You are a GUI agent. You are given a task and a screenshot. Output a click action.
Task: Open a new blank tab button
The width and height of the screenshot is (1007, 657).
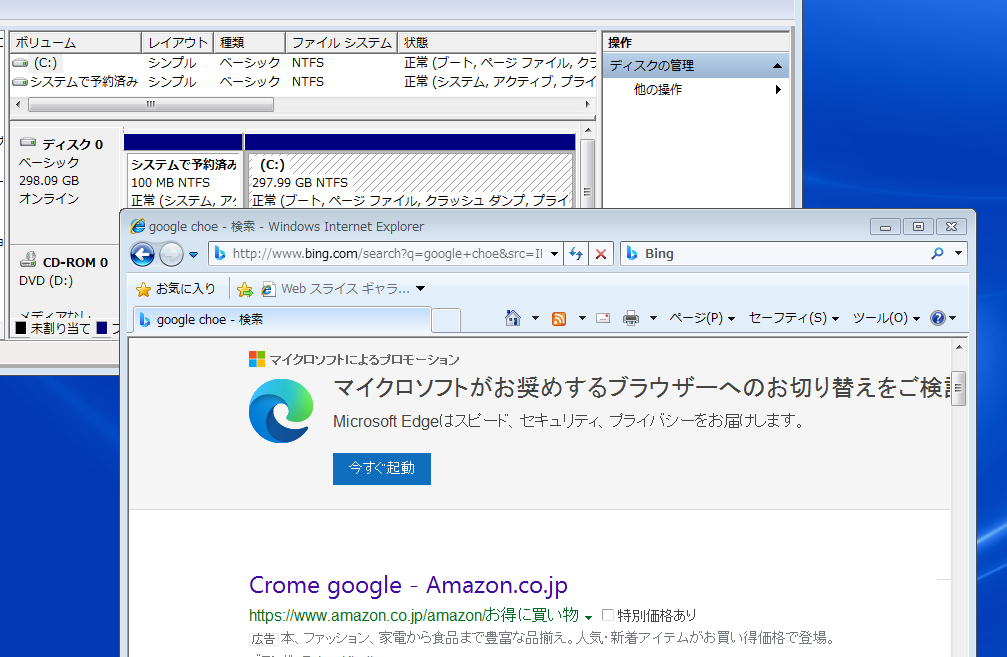446,320
